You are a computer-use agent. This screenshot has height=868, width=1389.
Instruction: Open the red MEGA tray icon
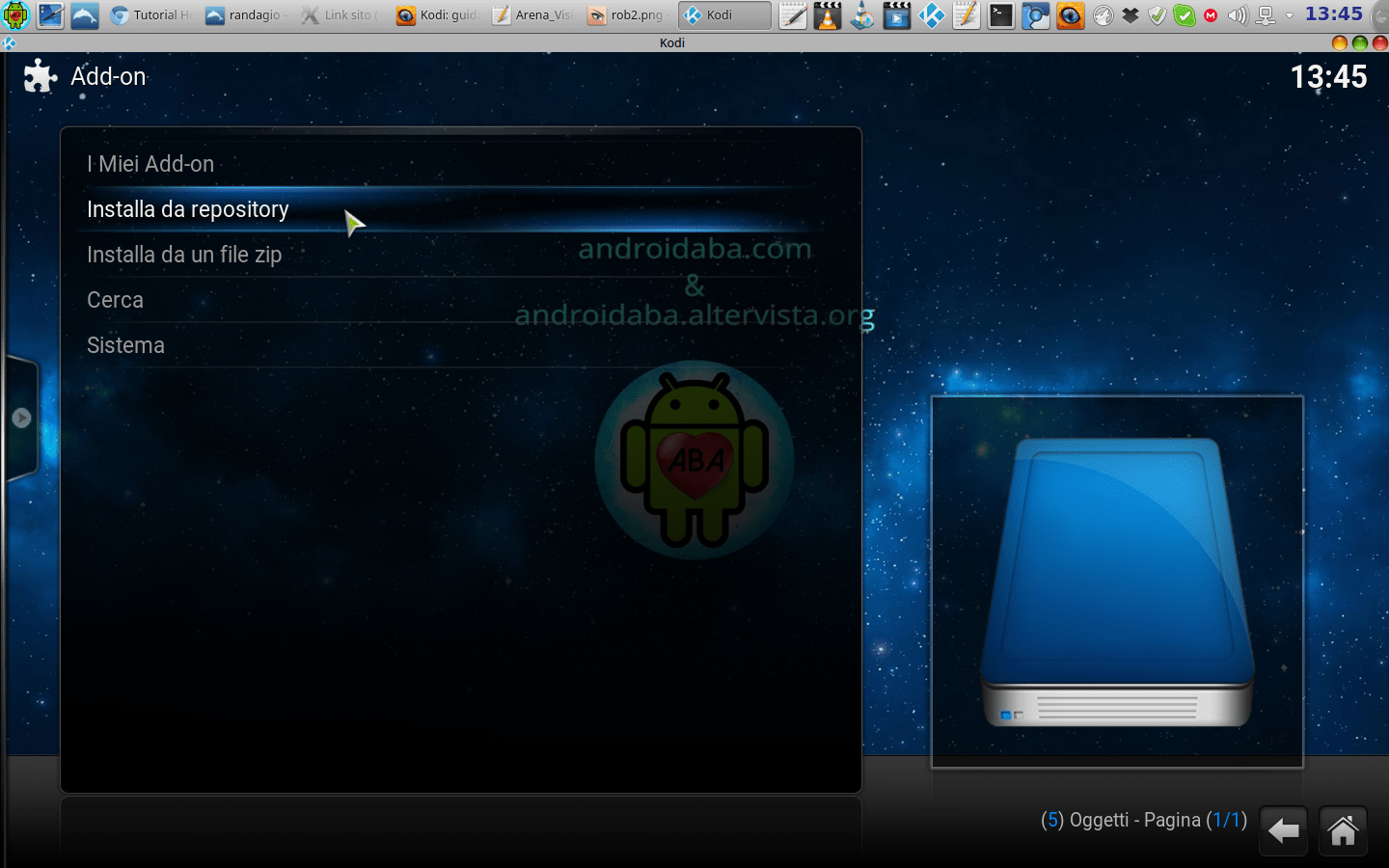point(1211,15)
